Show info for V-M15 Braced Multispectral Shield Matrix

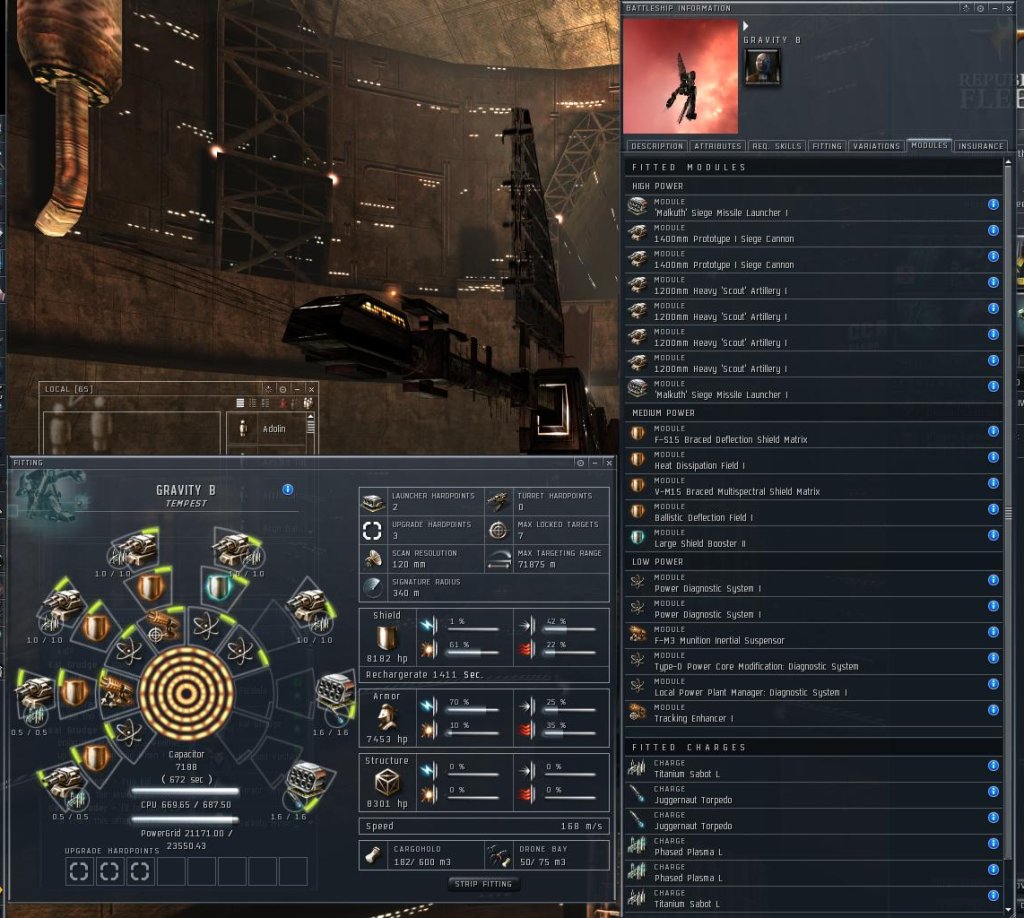[993, 483]
